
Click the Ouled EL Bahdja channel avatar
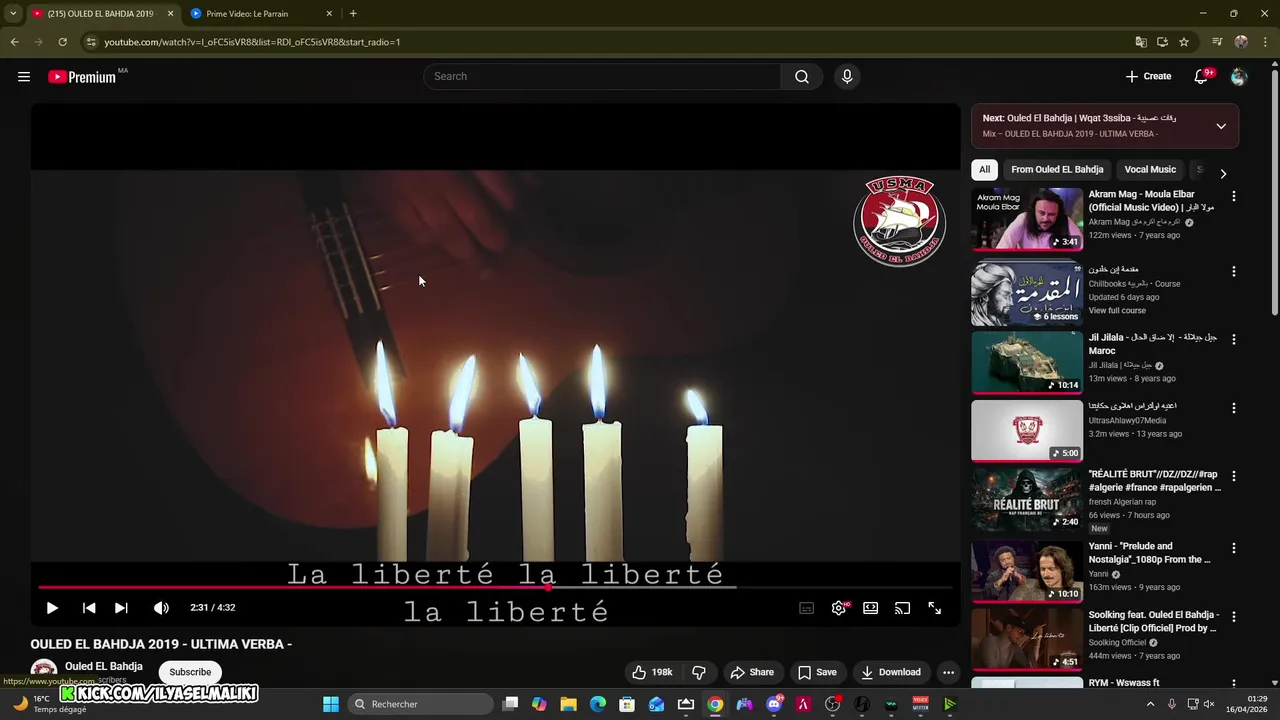pos(44,671)
